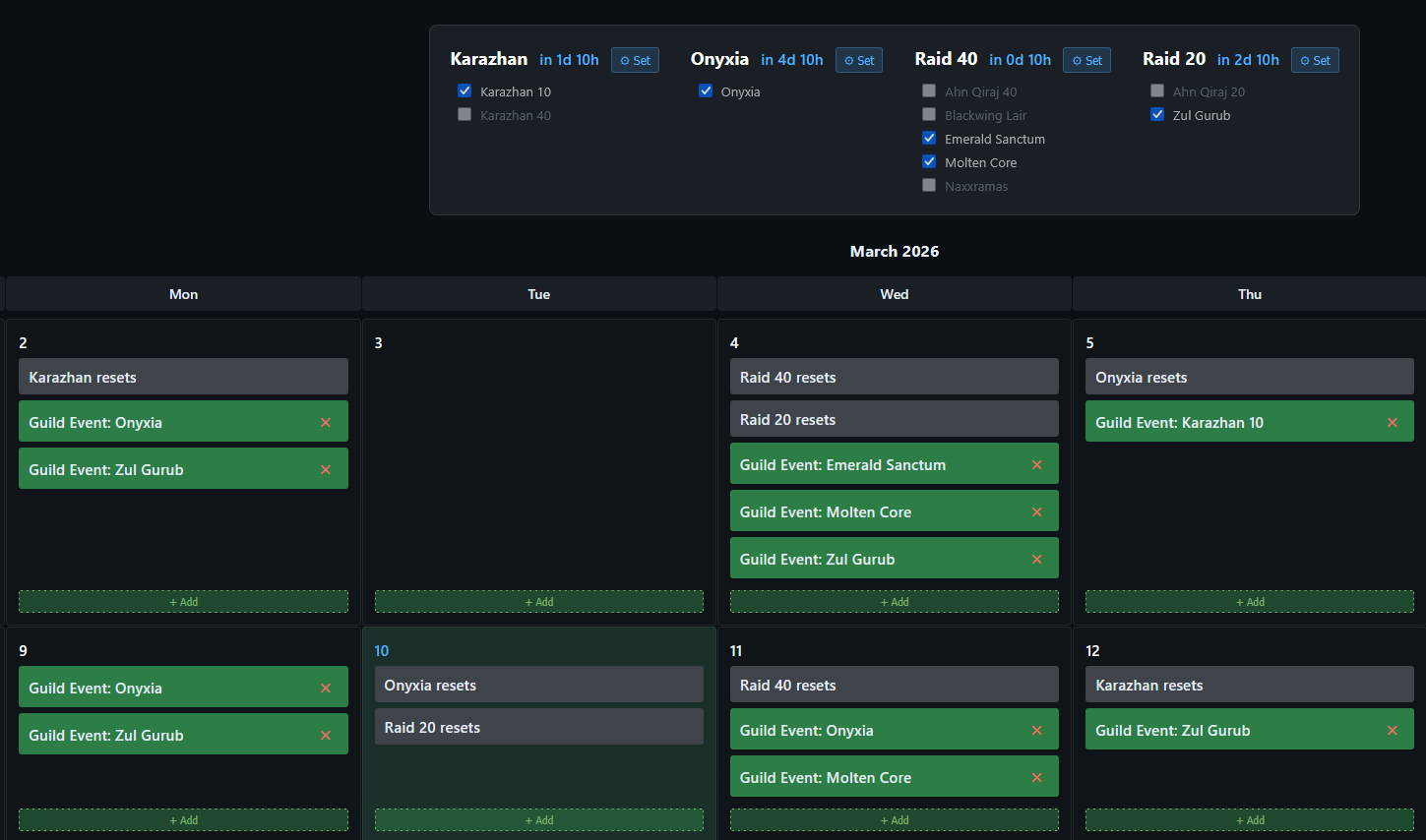The image size is (1426, 840).
Task: Click the Set button beside Onyxia timer
Action: point(859,60)
